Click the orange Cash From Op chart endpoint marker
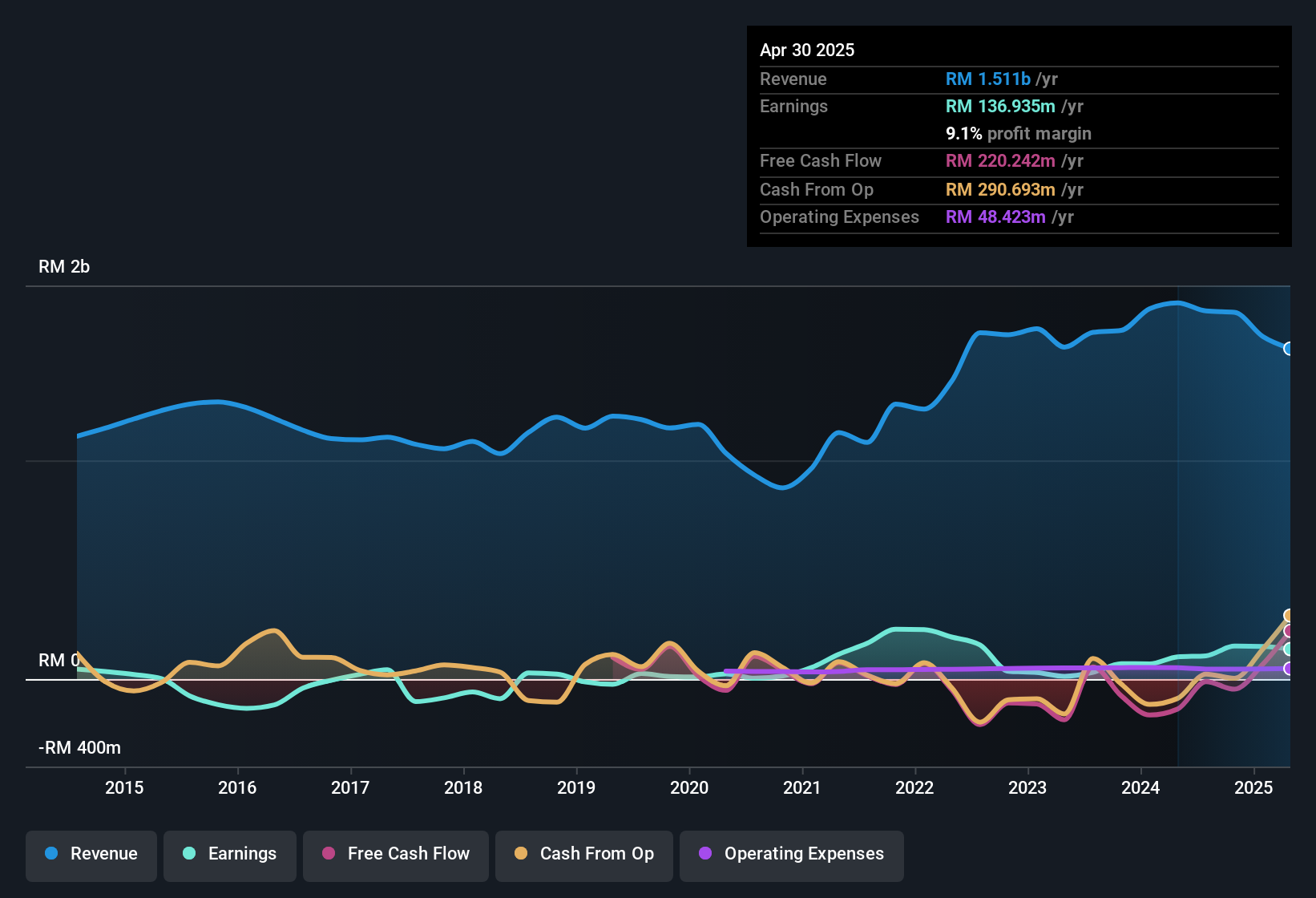This screenshot has width=1316, height=898. click(x=1288, y=616)
